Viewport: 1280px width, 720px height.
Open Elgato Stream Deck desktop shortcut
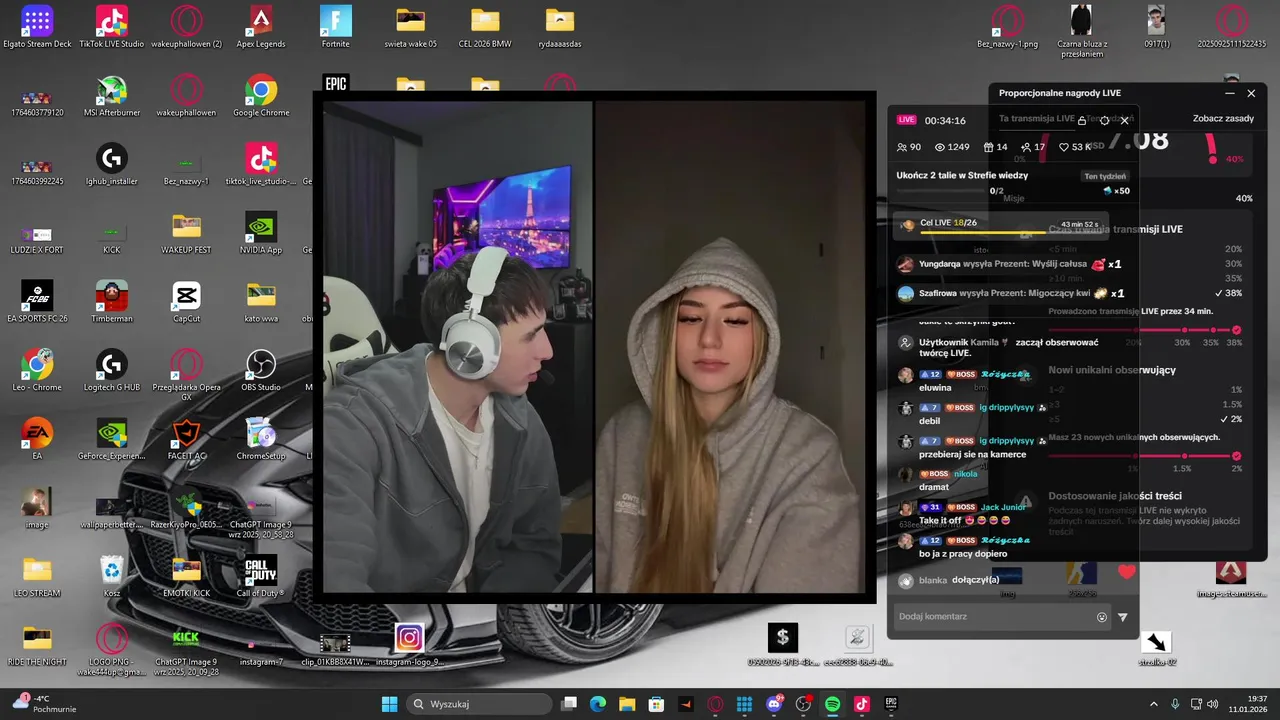coord(37,27)
